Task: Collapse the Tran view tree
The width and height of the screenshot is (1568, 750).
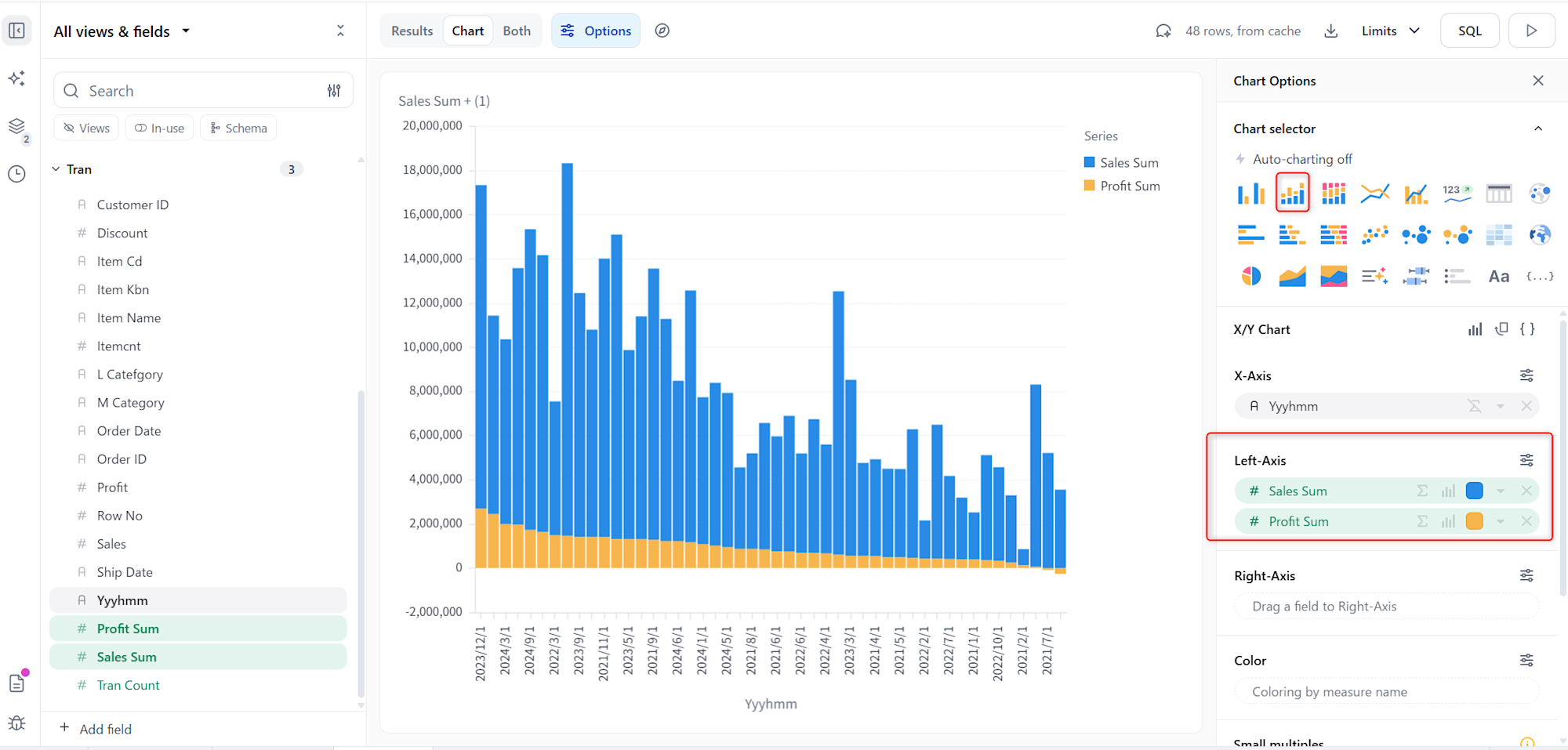Action: 56,169
